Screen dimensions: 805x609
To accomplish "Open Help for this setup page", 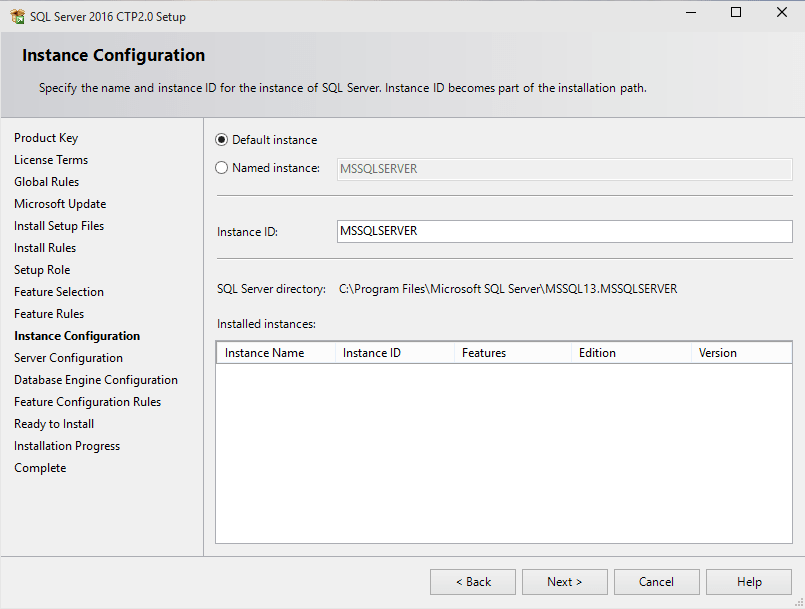I will pos(749,582).
